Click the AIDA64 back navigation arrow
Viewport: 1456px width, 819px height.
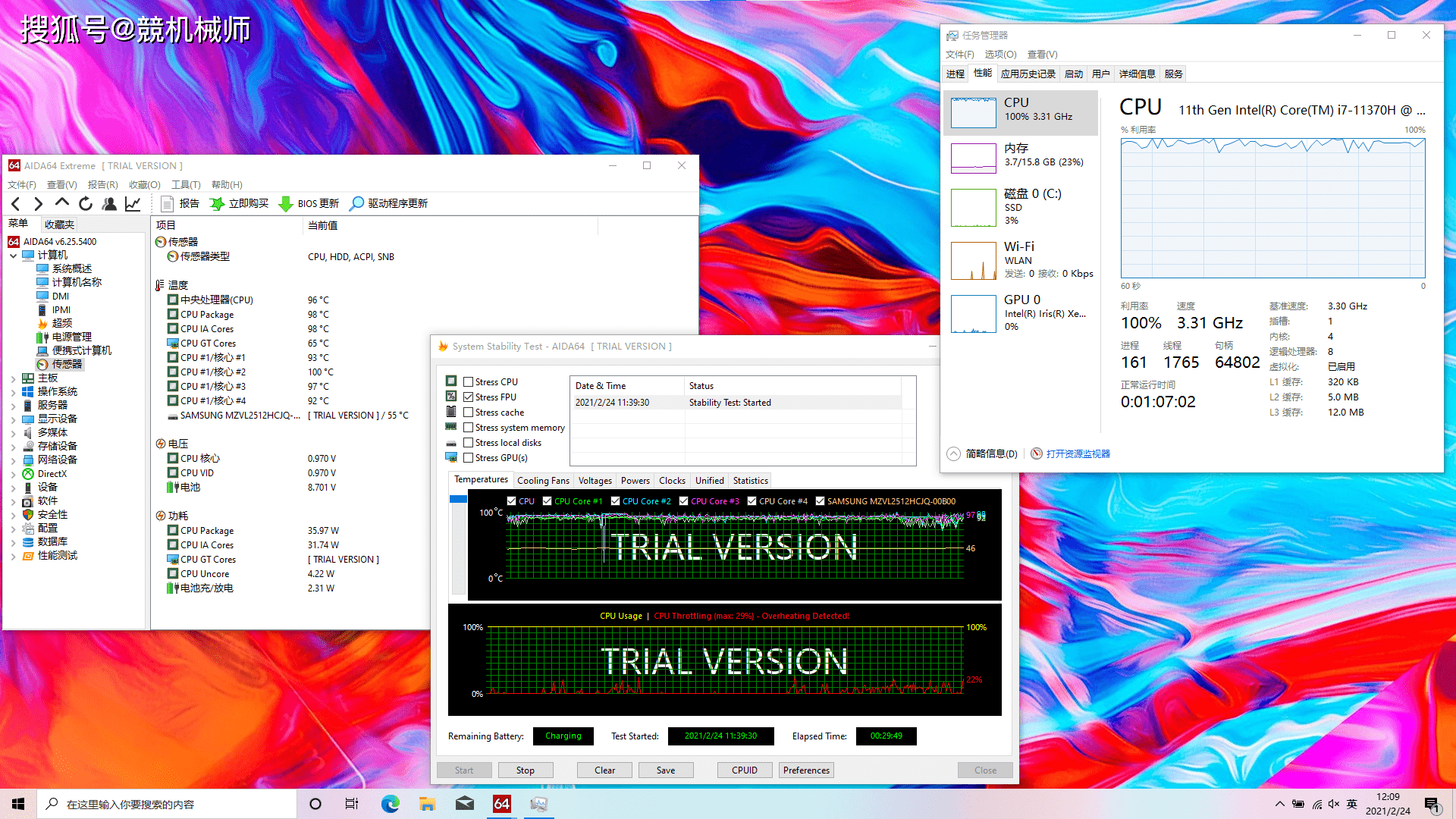coord(16,203)
